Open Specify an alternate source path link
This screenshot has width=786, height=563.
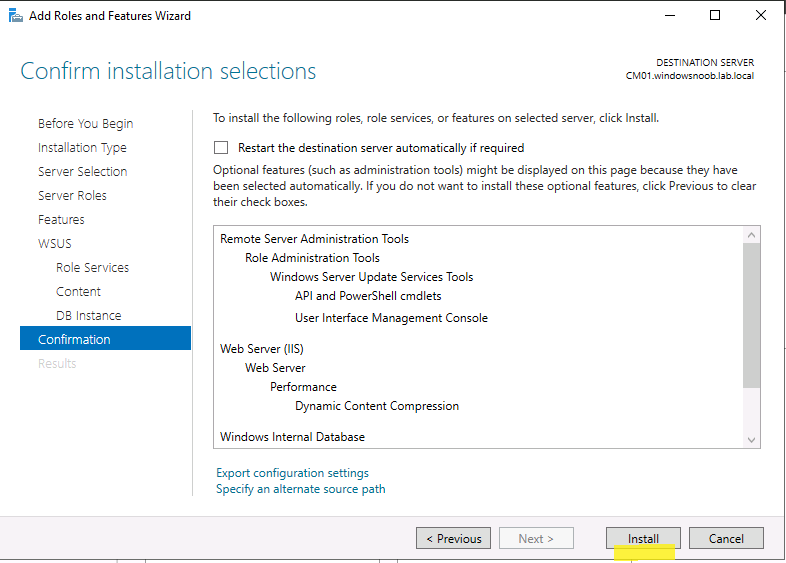point(301,489)
